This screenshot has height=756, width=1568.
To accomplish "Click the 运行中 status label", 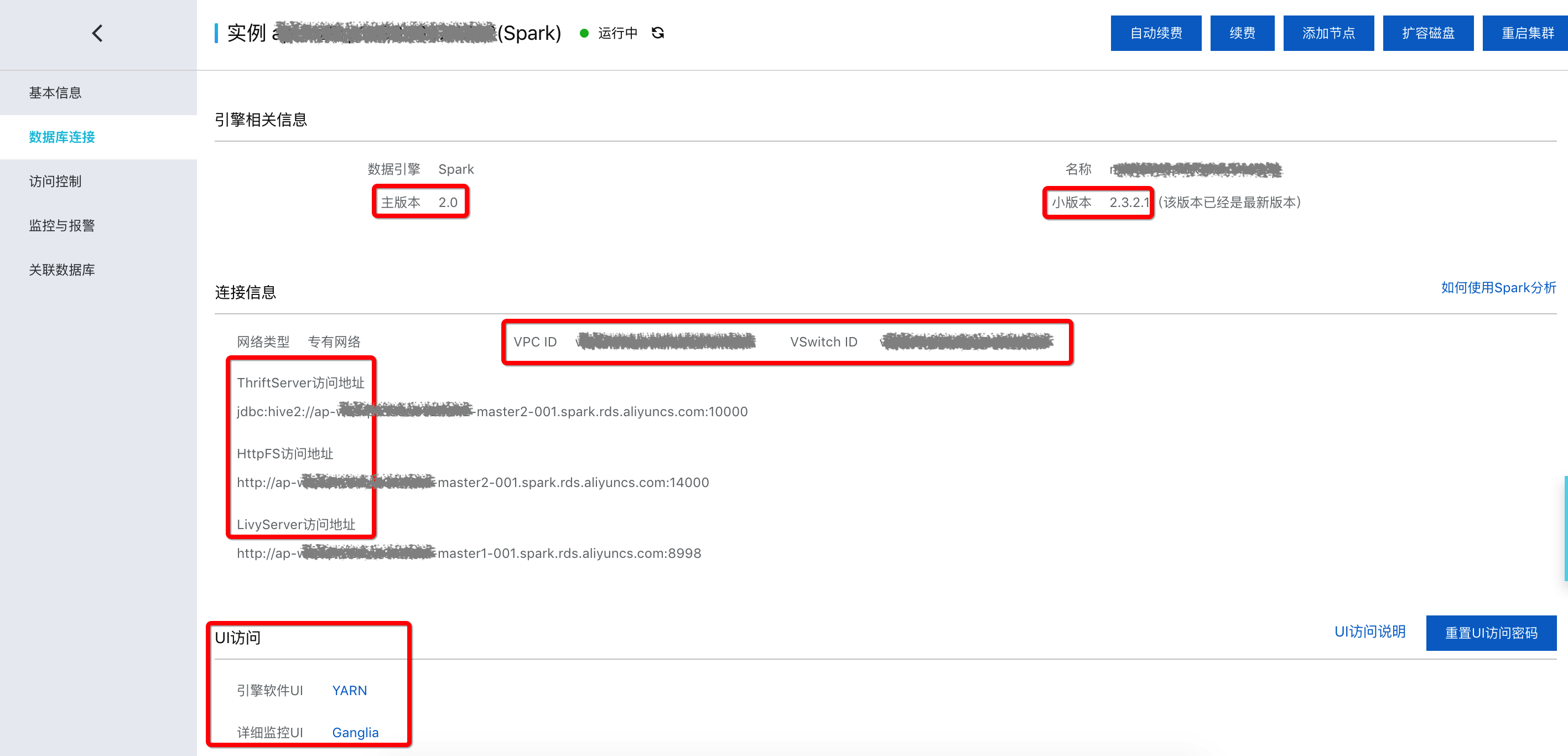I will 617,33.
